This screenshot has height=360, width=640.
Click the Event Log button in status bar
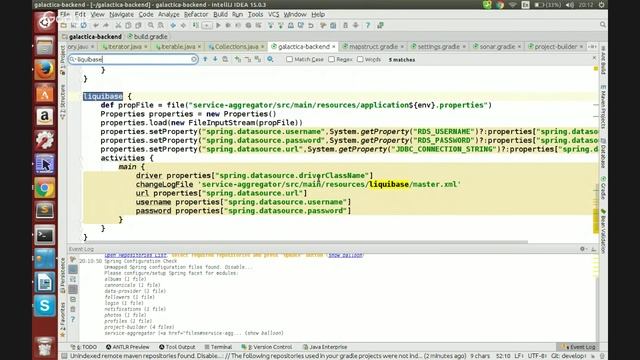579,347
